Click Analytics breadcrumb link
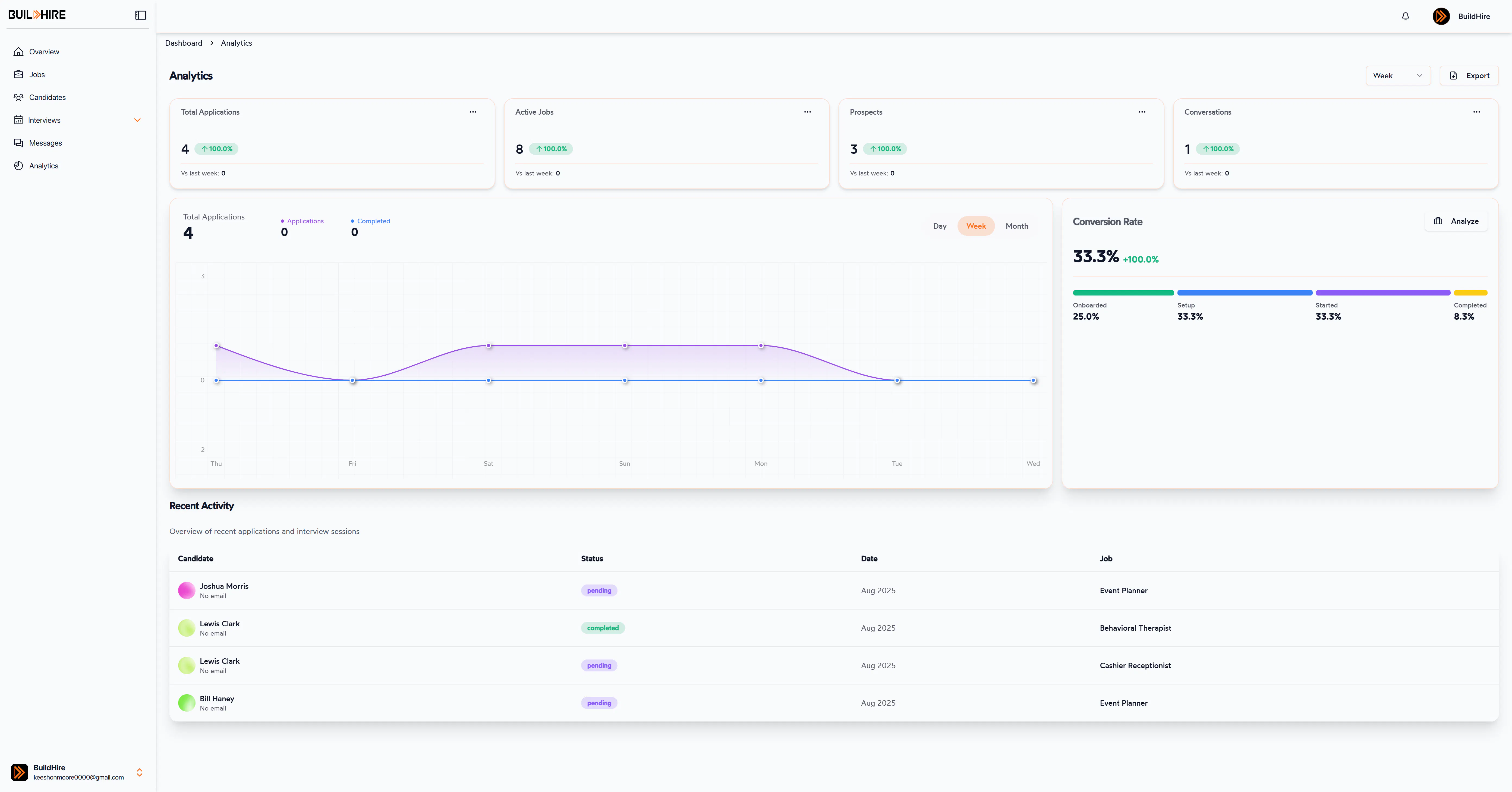 [x=237, y=43]
